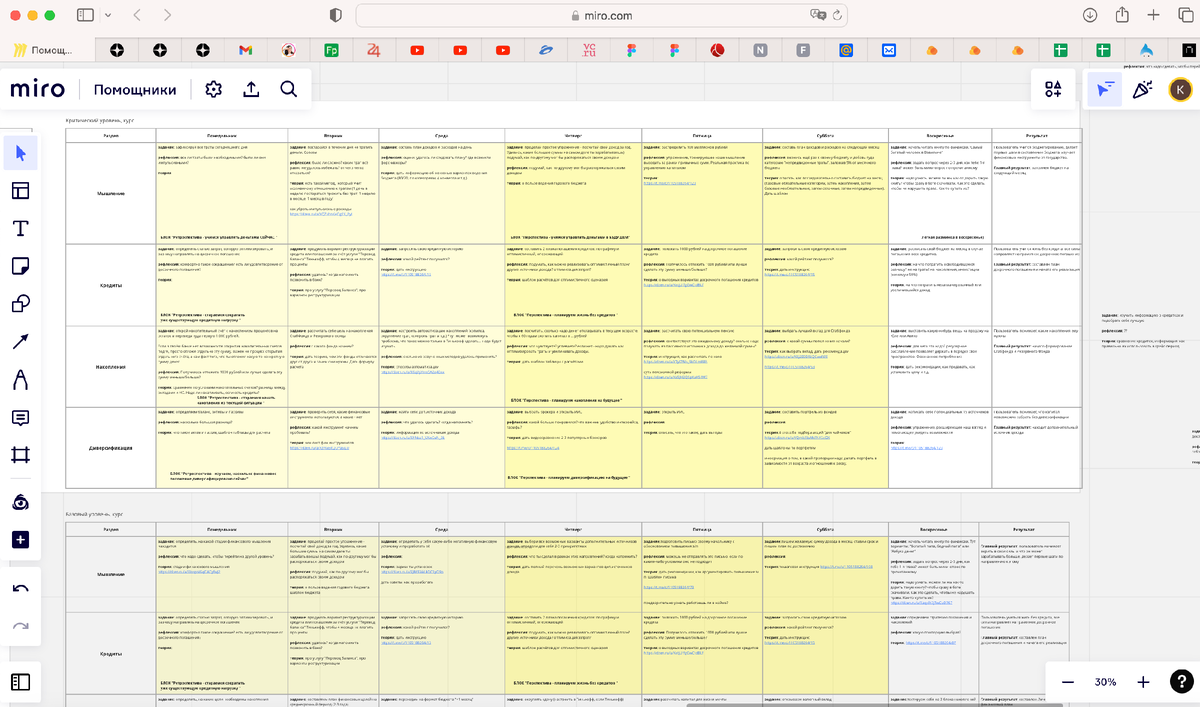Choose the Comment tool
The width and height of the screenshot is (1200, 707).
point(20,418)
